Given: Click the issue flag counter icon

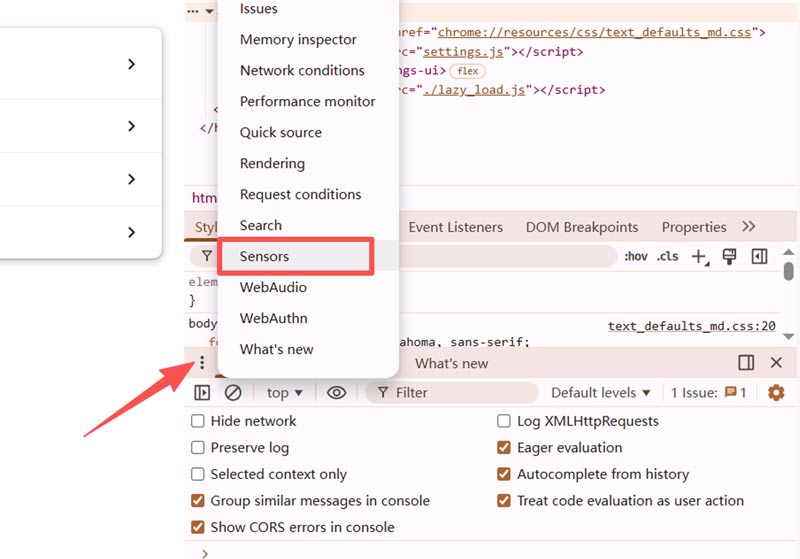Looking at the screenshot, I should tap(731, 392).
